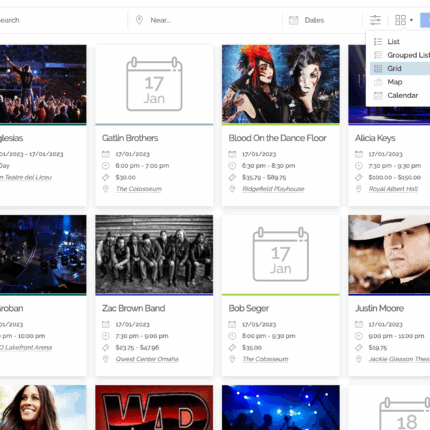Click the venue pin icon beside Qwest Center Omaha
This screenshot has height=430, width=430.
pyautogui.click(x=106, y=359)
